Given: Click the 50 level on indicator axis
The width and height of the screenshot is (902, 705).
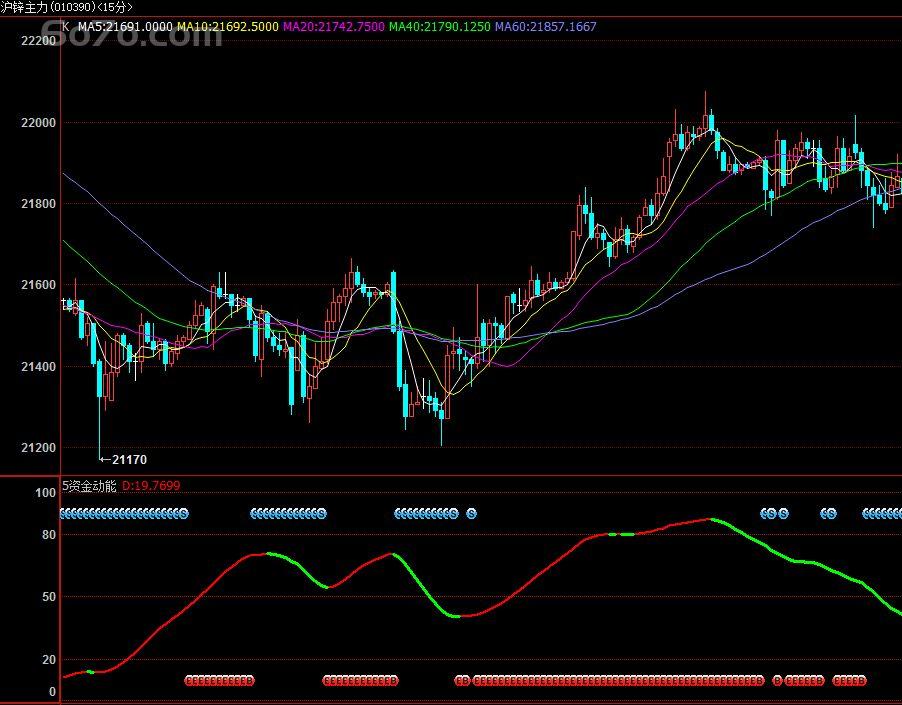Looking at the screenshot, I should 49,597.
